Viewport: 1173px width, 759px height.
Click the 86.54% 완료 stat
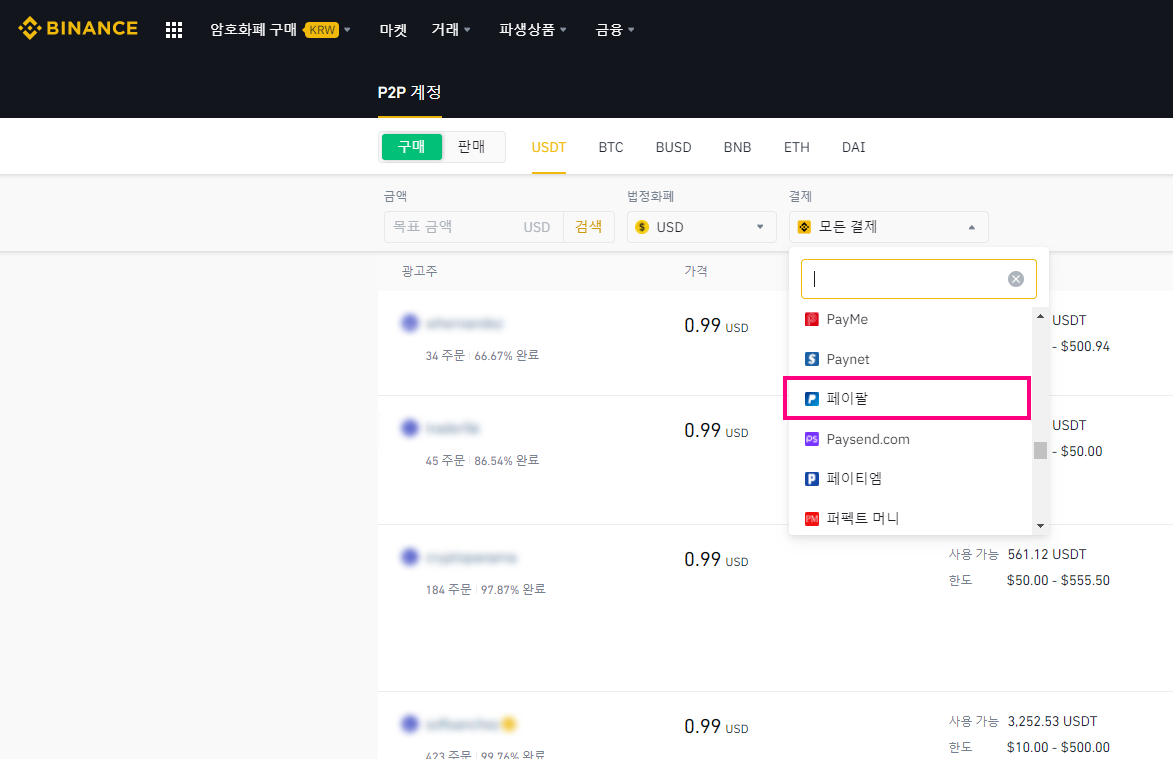506,461
